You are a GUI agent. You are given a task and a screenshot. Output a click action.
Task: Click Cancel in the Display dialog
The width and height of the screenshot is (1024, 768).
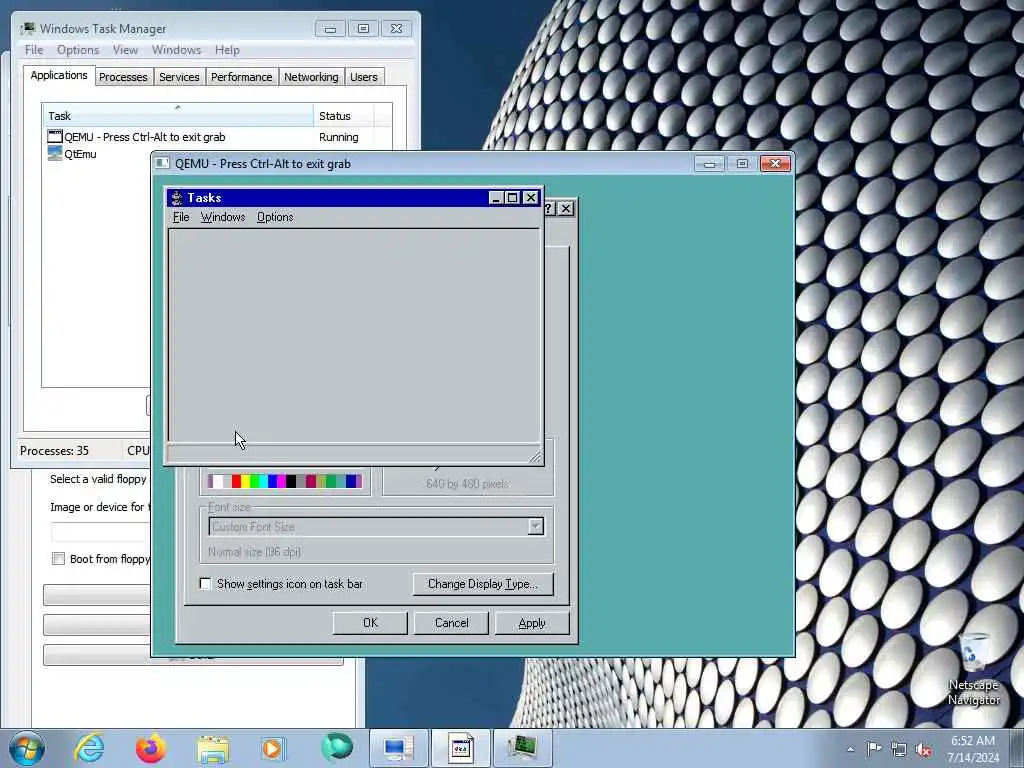coord(451,623)
